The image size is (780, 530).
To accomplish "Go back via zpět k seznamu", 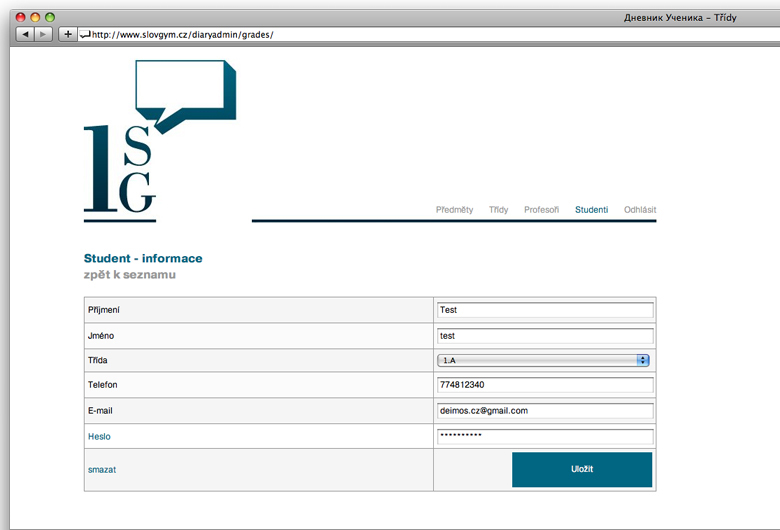I will (130, 275).
